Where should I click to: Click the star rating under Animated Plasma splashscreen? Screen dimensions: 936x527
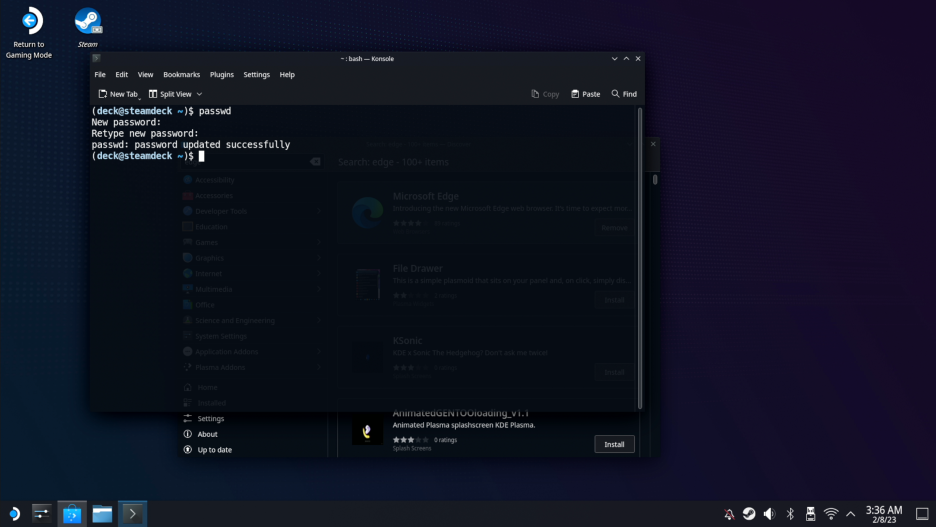(410, 440)
